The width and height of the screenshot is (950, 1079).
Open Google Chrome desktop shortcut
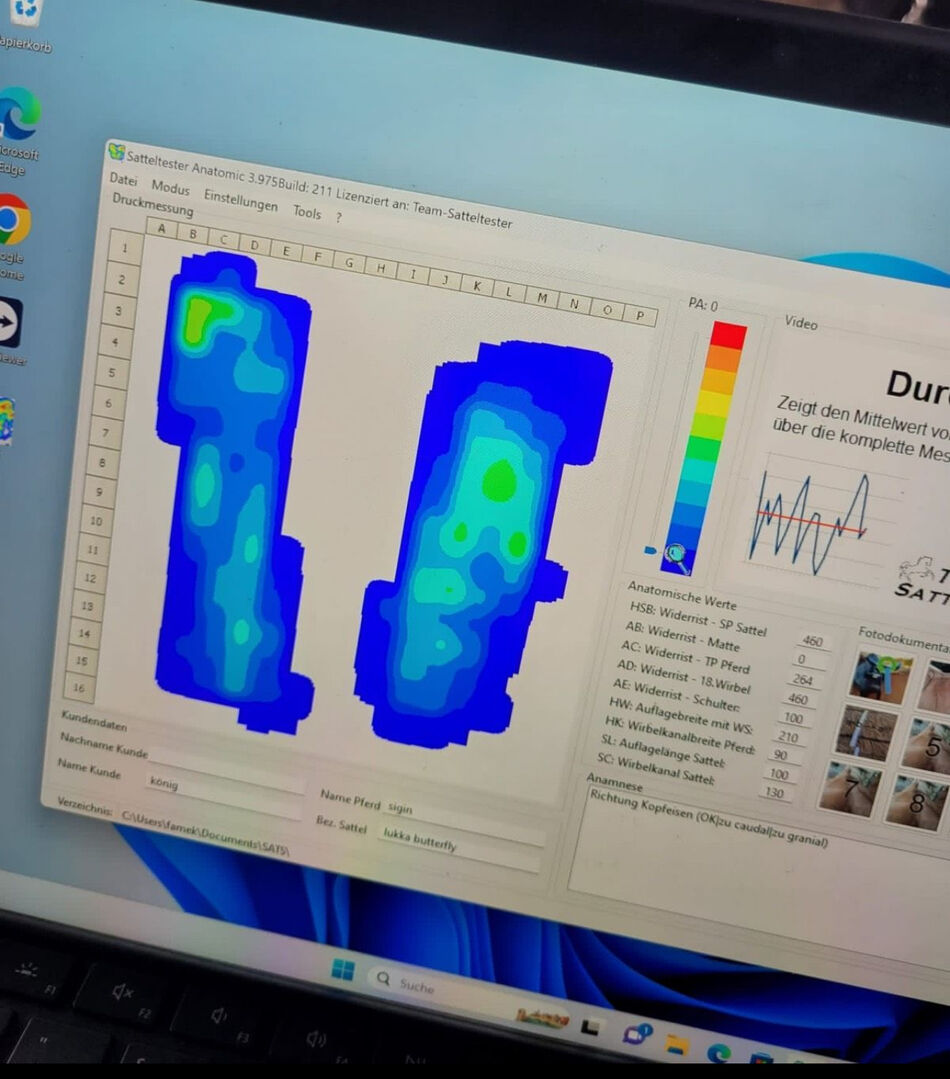pos(12,220)
